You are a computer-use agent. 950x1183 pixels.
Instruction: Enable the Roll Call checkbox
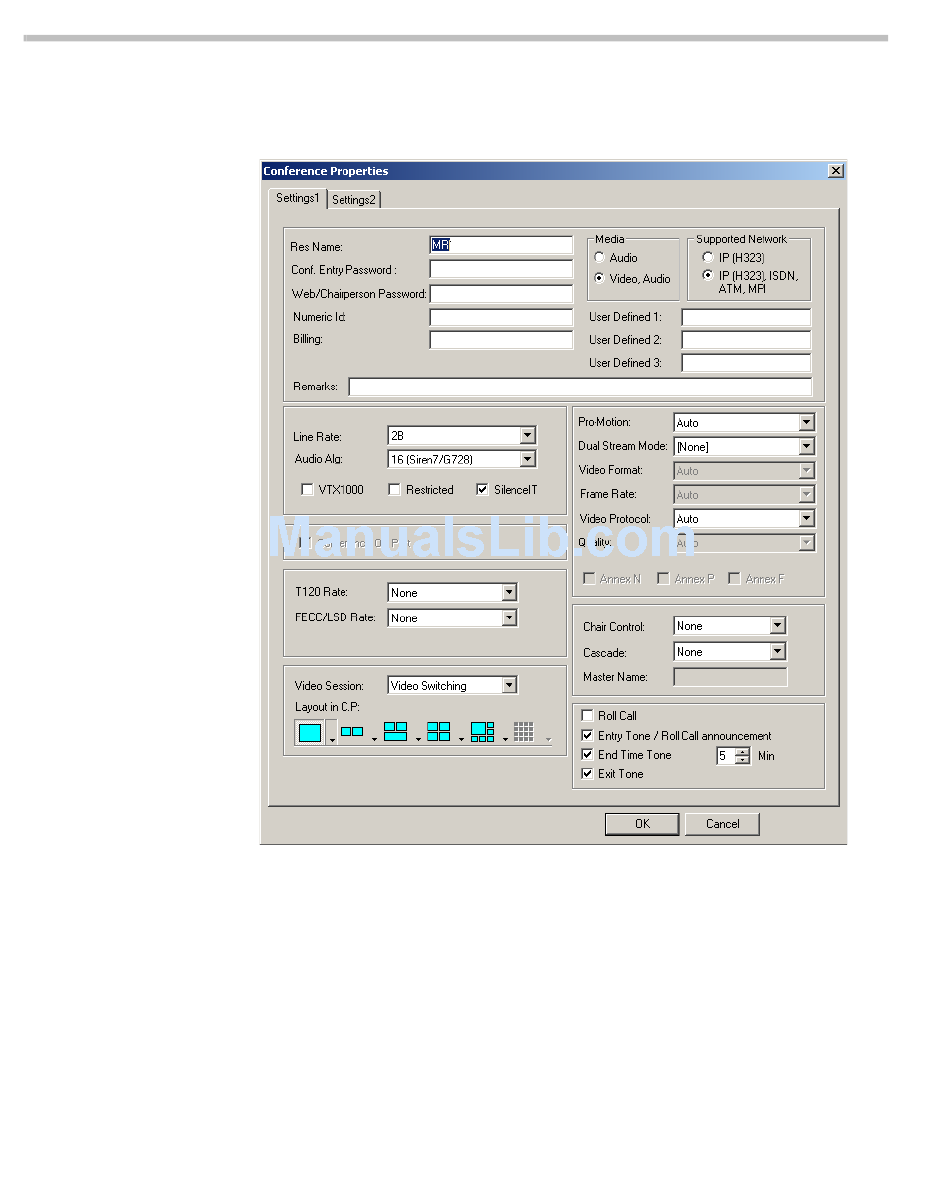click(x=587, y=715)
